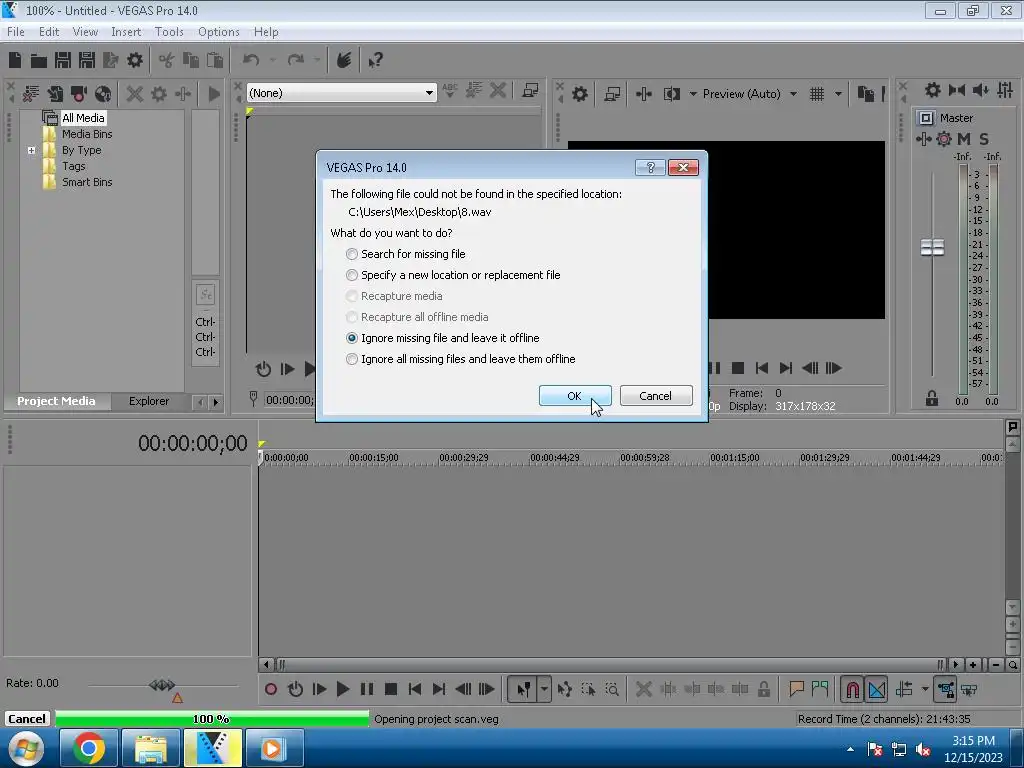Open the File menu
Screen dimensions: 1024x768
coord(16,32)
